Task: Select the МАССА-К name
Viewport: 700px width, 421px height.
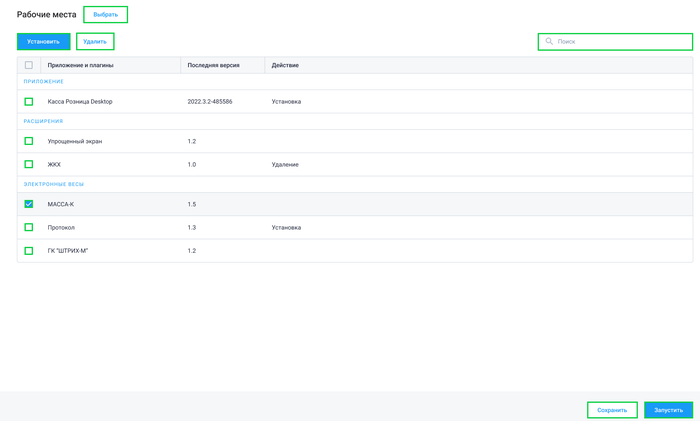Action: pyautogui.click(x=61, y=204)
